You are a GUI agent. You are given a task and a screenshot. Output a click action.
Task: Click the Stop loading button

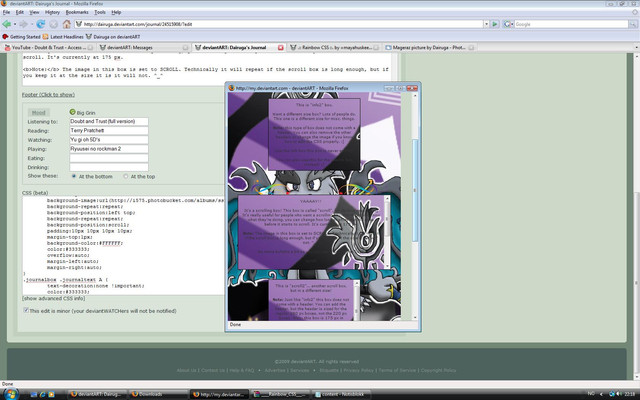(53, 24)
